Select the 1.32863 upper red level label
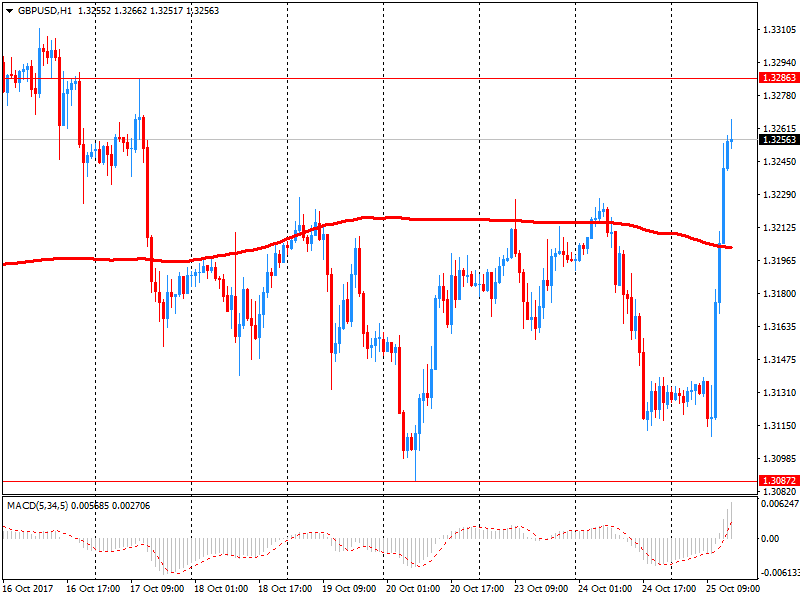Screen dimensions: 800x600 pos(779,78)
